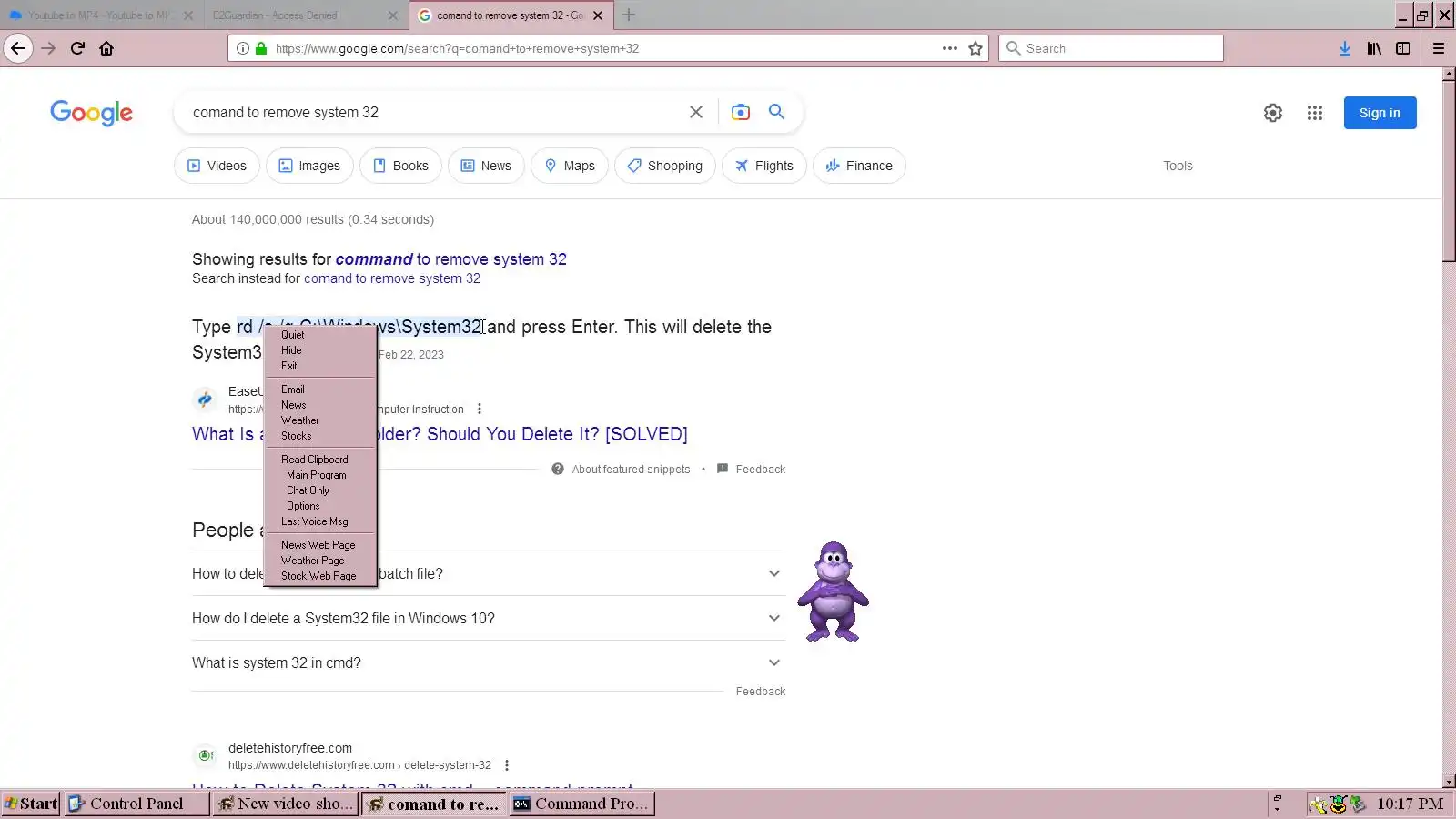The height and width of the screenshot is (819, 1456).
Task: Clear the Google search box
Action: (696, 112)
